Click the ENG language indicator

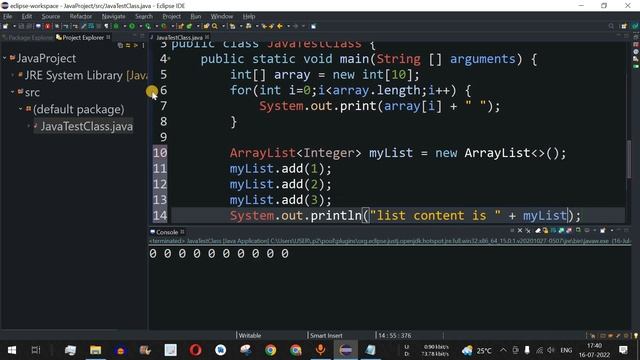click(566, 350)
